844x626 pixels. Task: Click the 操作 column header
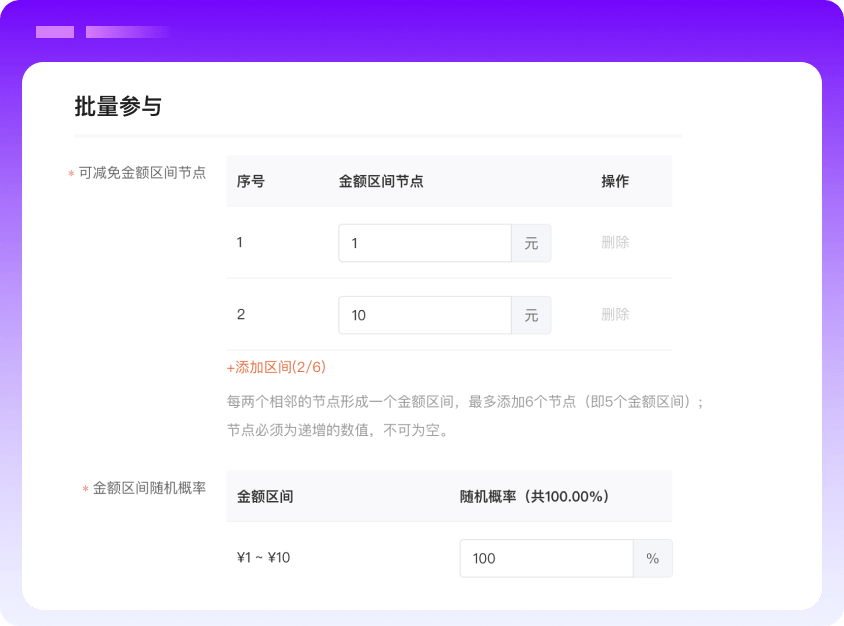point(615,182)
